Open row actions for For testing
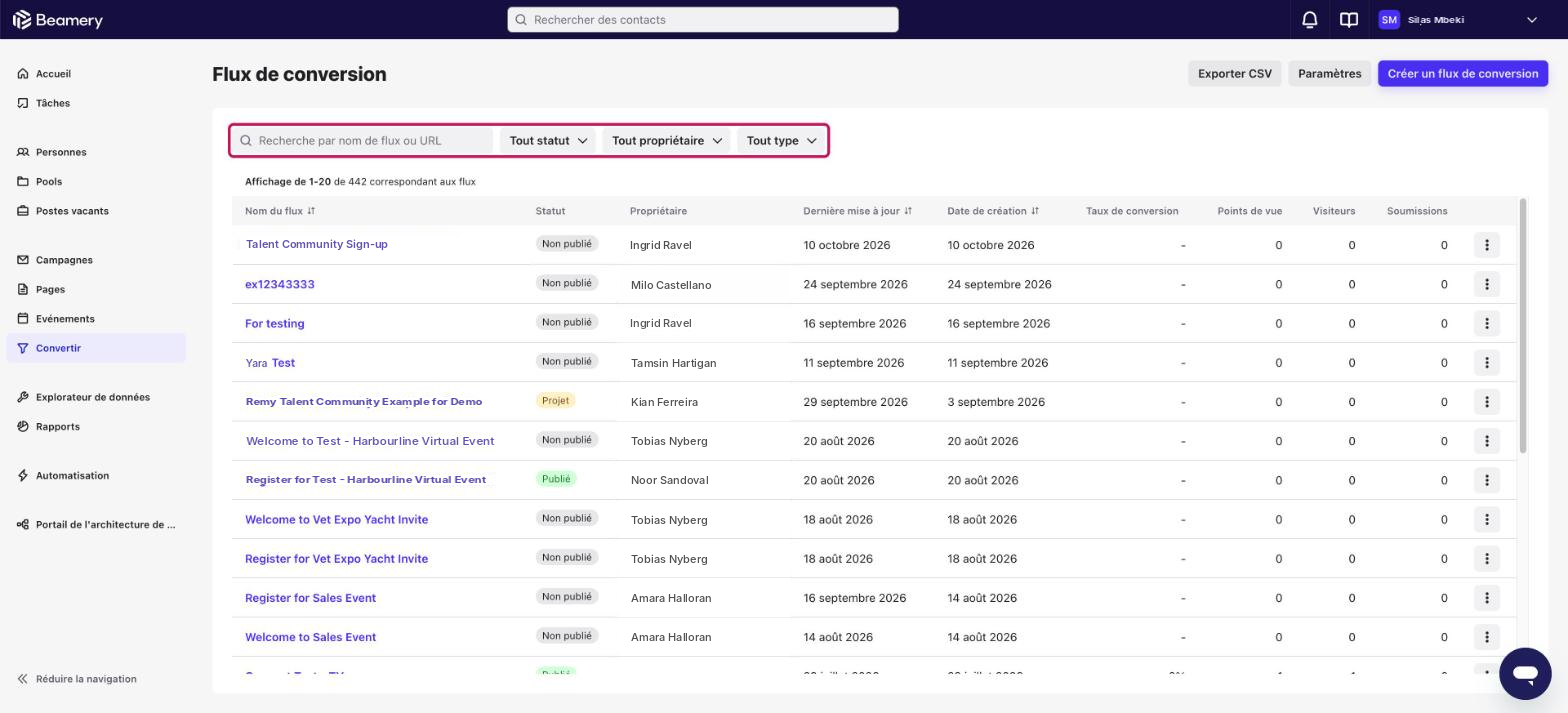 pos(1487,323)
